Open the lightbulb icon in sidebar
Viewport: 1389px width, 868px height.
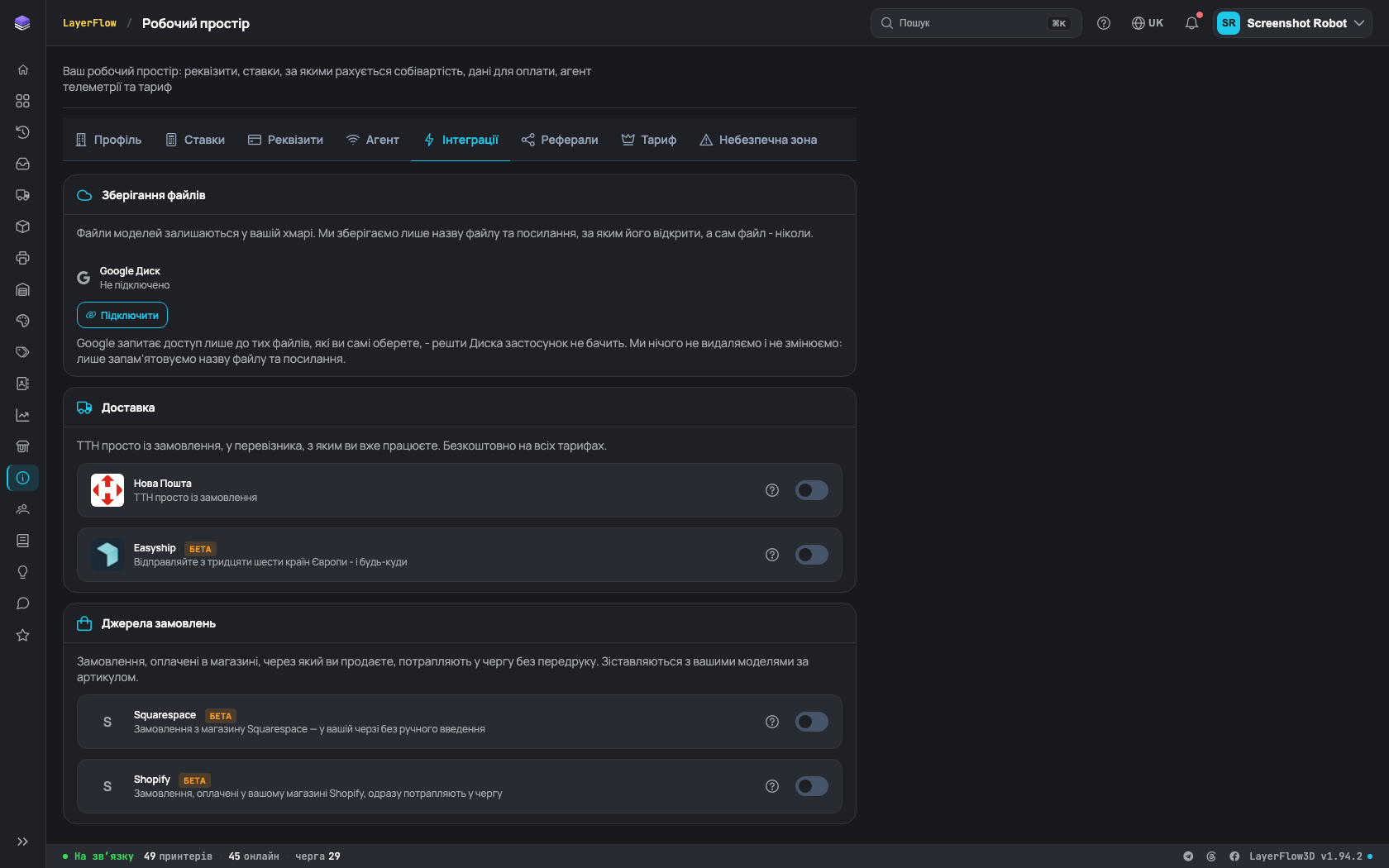(22, 572)
